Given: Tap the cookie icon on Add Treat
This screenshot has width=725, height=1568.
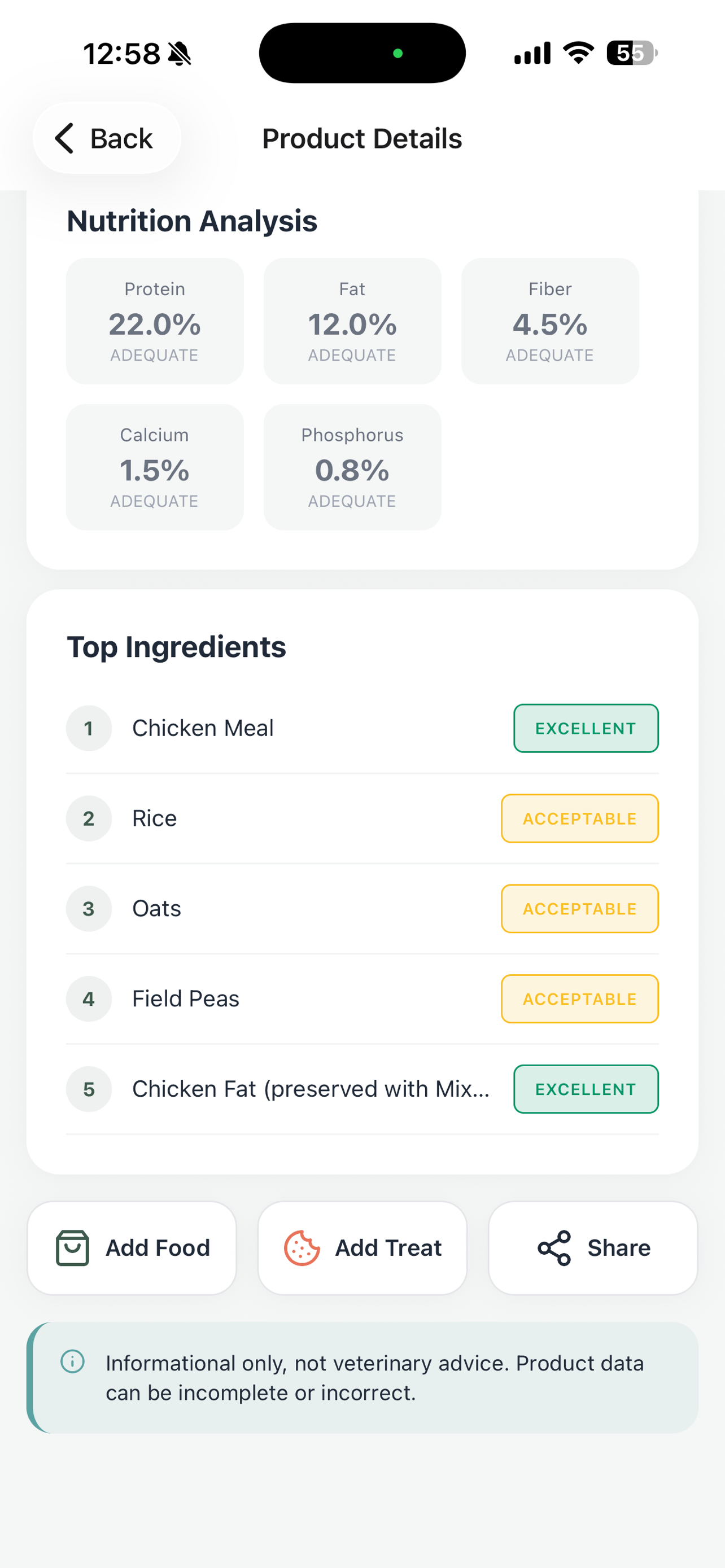Looking at the screenshot, I should [302, 1248].
